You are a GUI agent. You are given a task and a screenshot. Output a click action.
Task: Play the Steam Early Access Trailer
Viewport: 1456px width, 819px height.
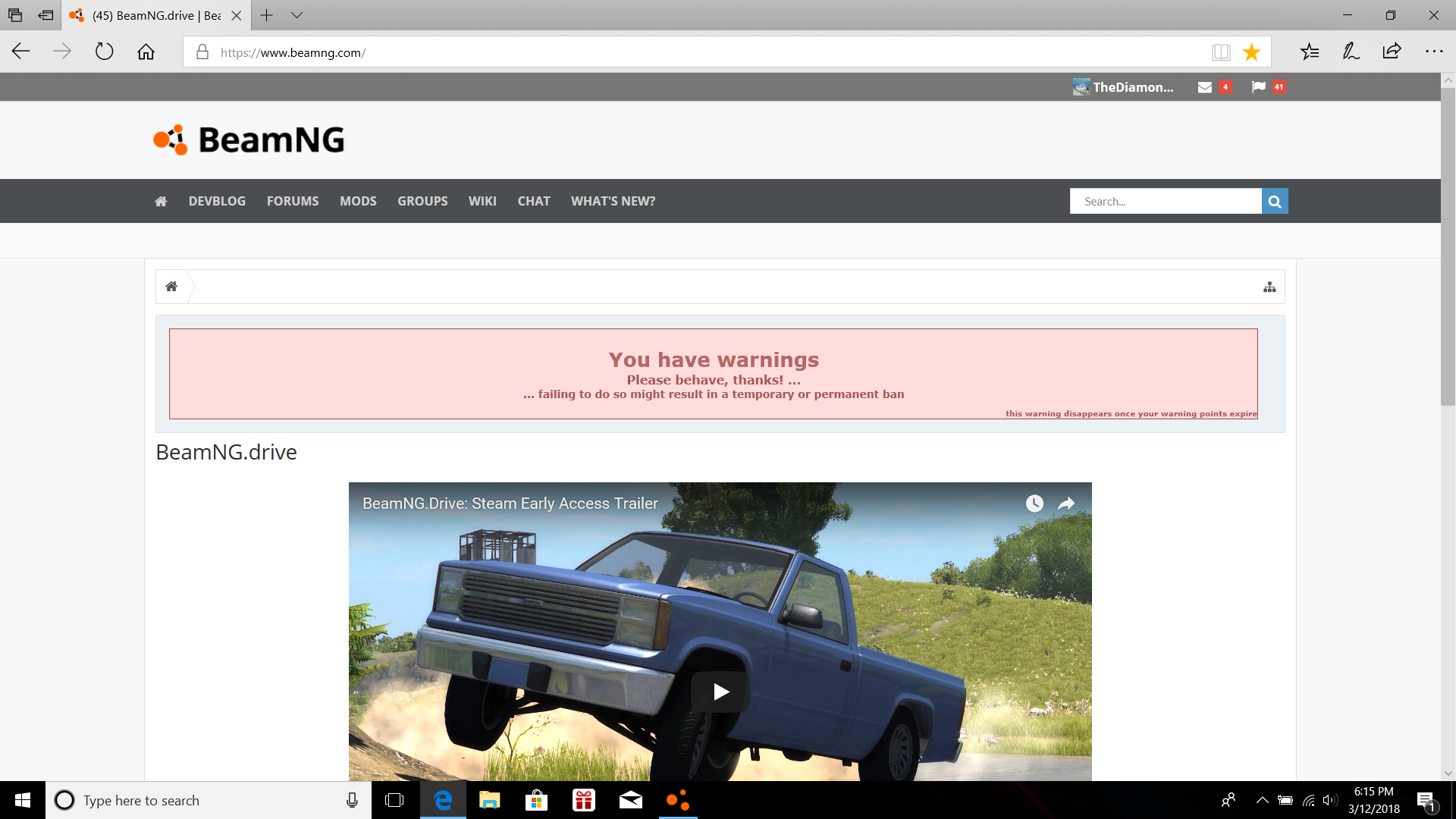720,692
